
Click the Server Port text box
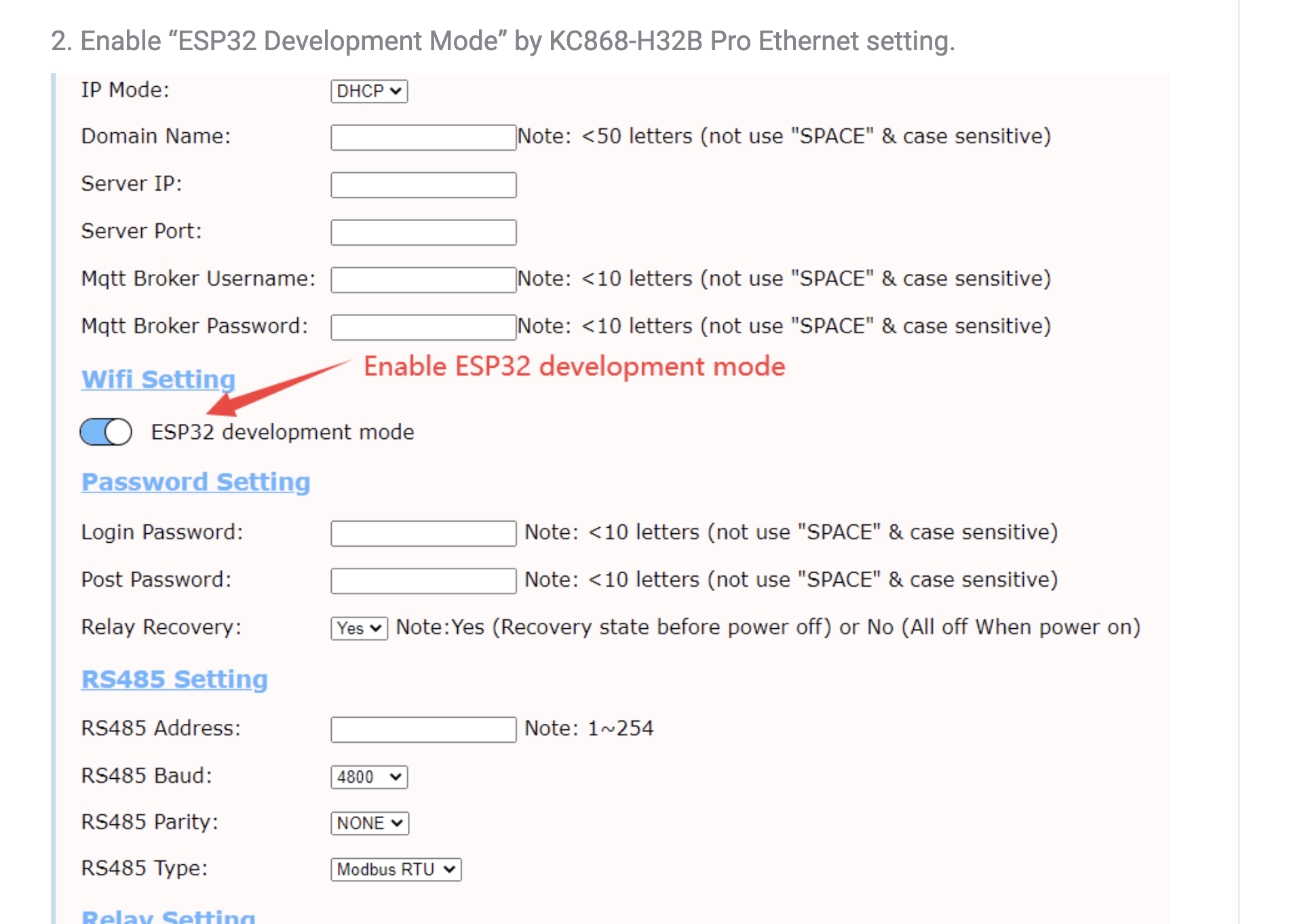(423, 233)
